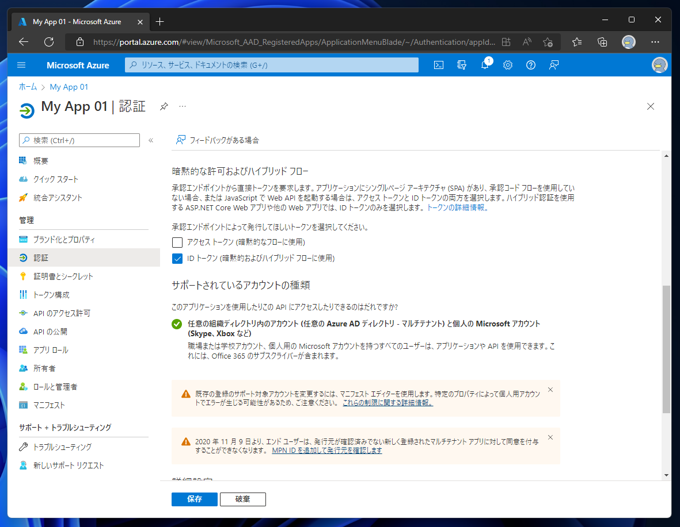Open the Azure account avatar menu

coord(659,65)
